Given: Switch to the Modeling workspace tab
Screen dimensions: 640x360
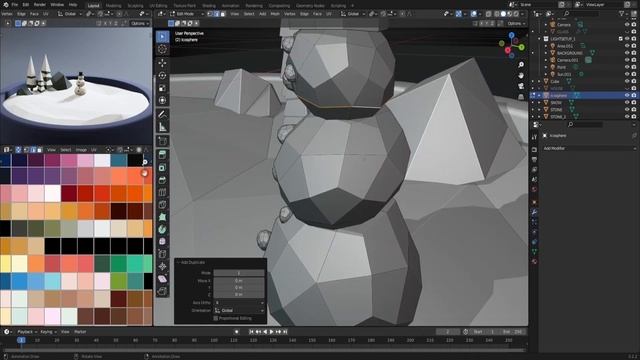Looking at the screenshot, I should pyautogui.click(x=113, y=6).
